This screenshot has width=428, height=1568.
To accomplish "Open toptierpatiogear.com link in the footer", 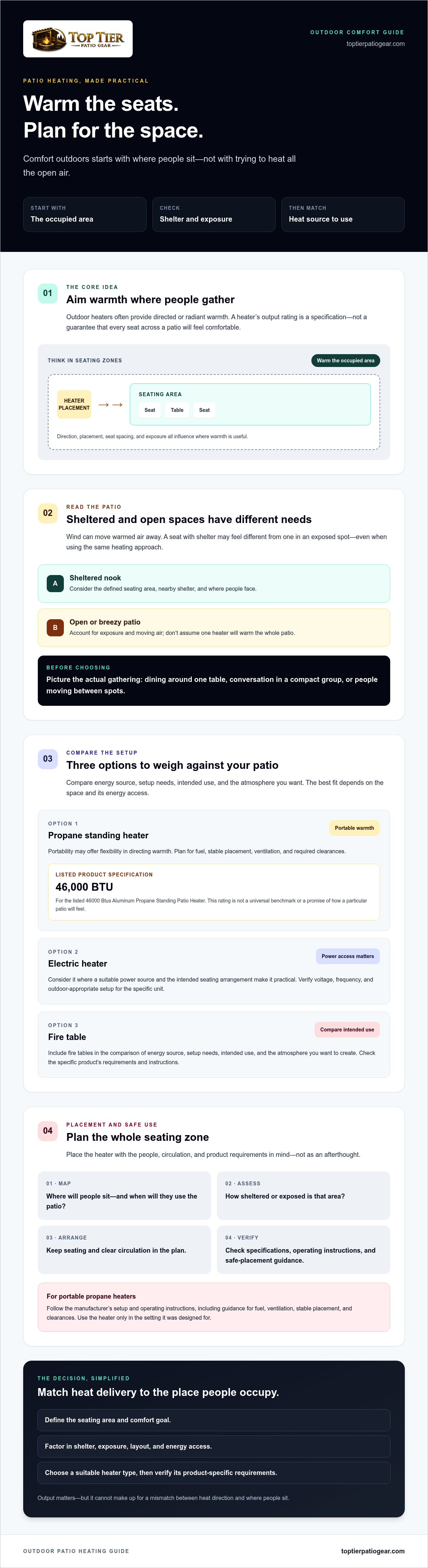I will coord(372,1551).
